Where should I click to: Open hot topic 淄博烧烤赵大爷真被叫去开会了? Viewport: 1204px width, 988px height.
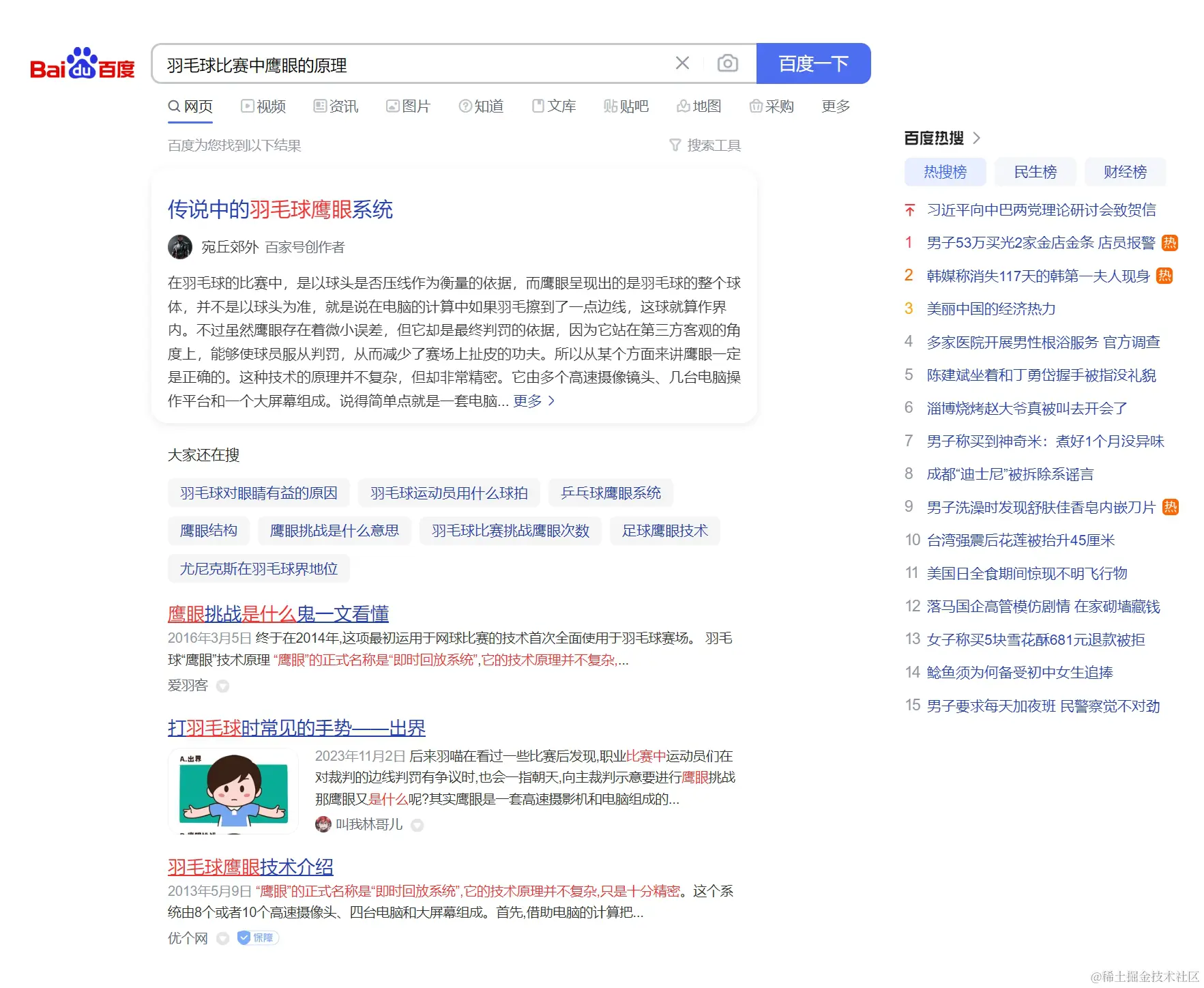point(1027,409)
